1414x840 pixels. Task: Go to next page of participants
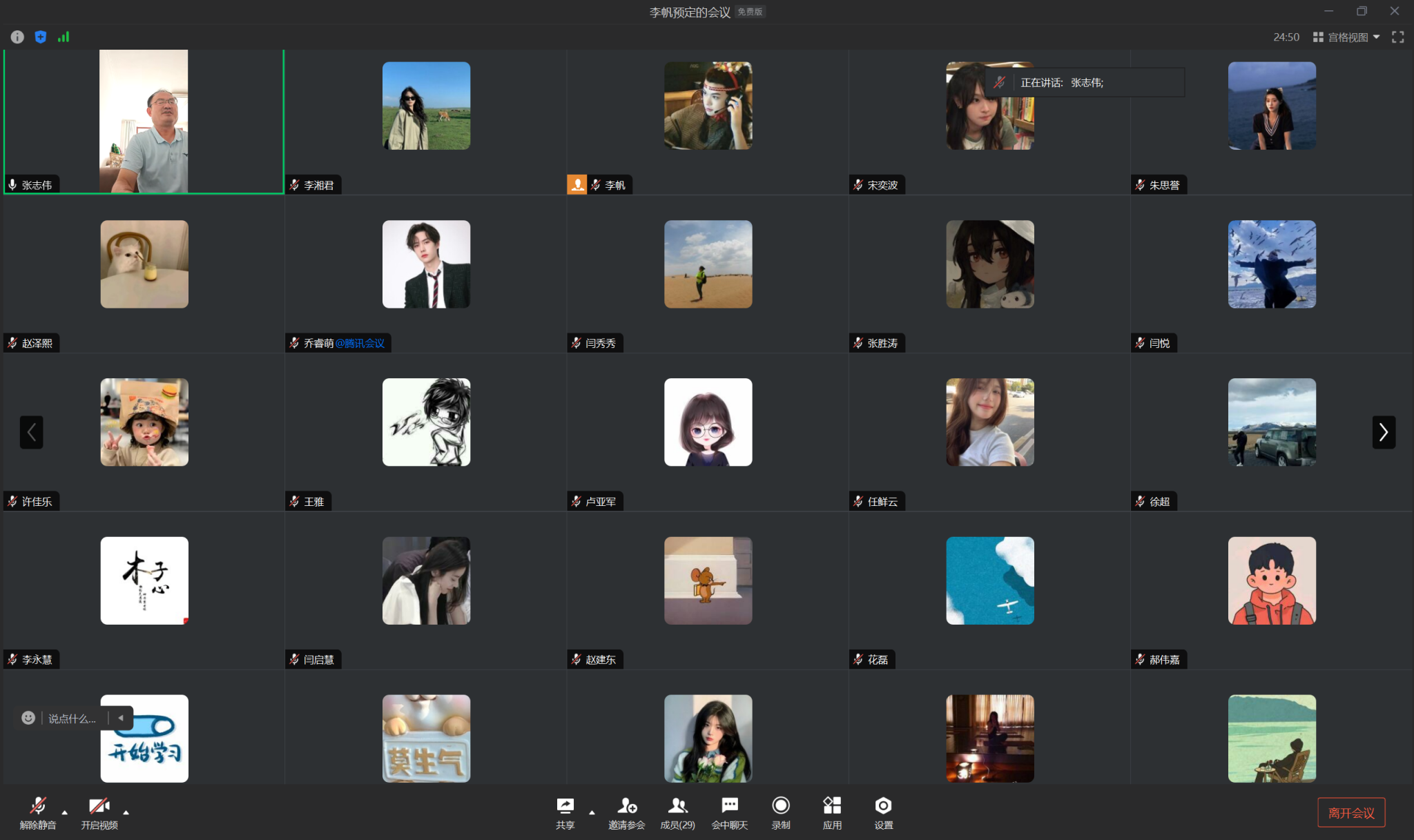click(x=1384, y=432)
